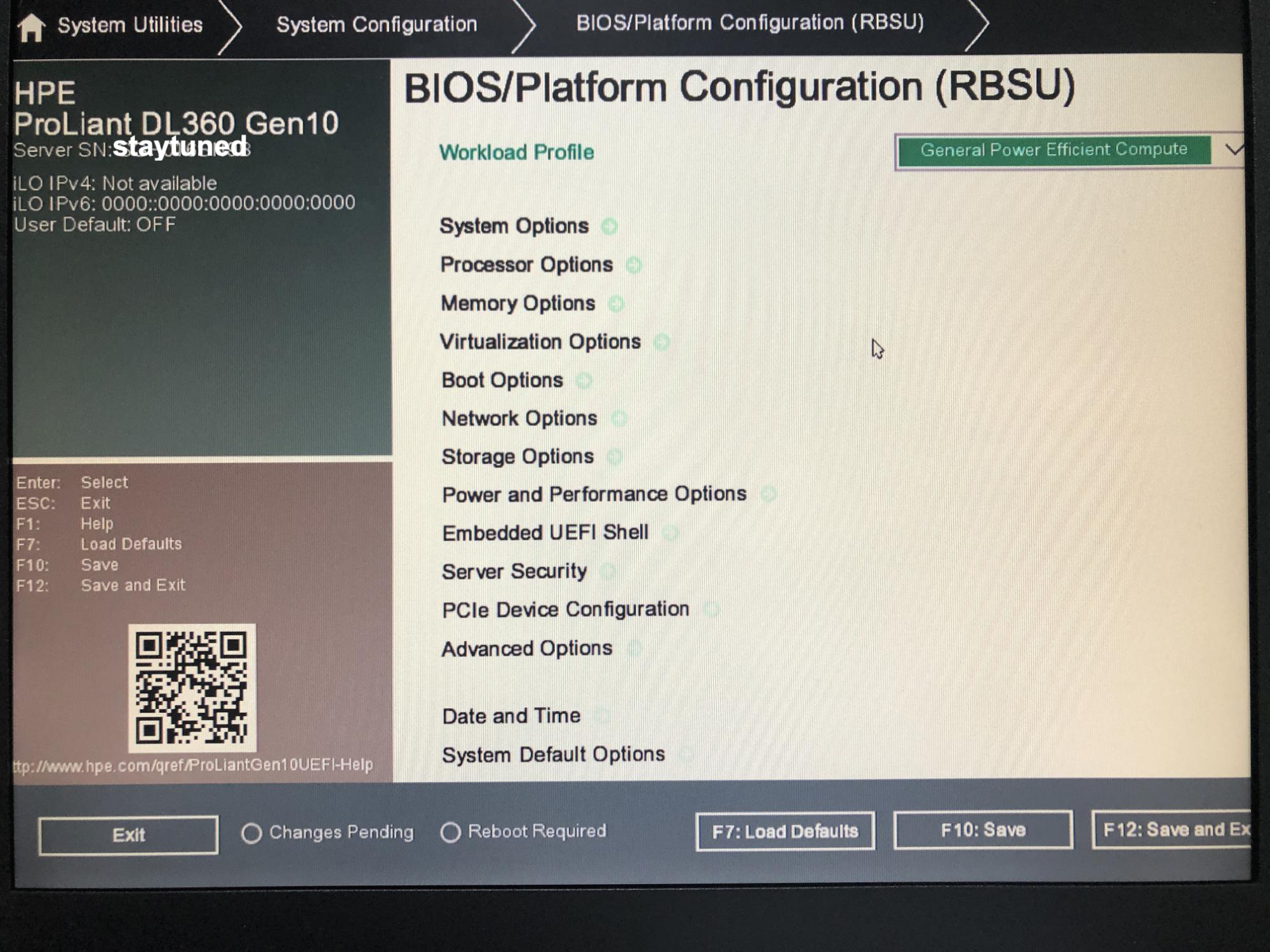Click the Reboot Required radio indicator

pyautogui.click(x=450, y=832)
